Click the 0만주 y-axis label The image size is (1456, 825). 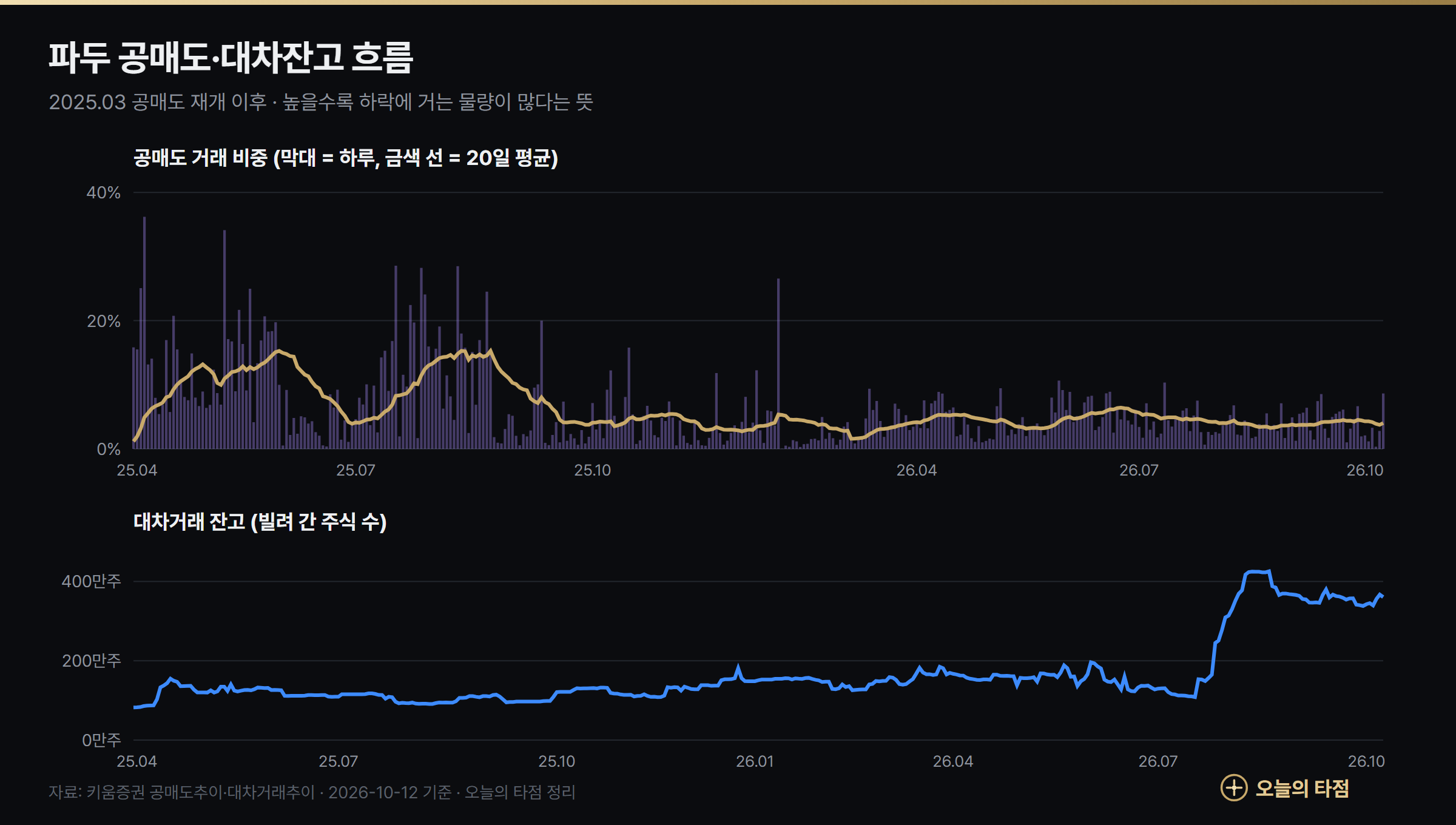point(101,740)
